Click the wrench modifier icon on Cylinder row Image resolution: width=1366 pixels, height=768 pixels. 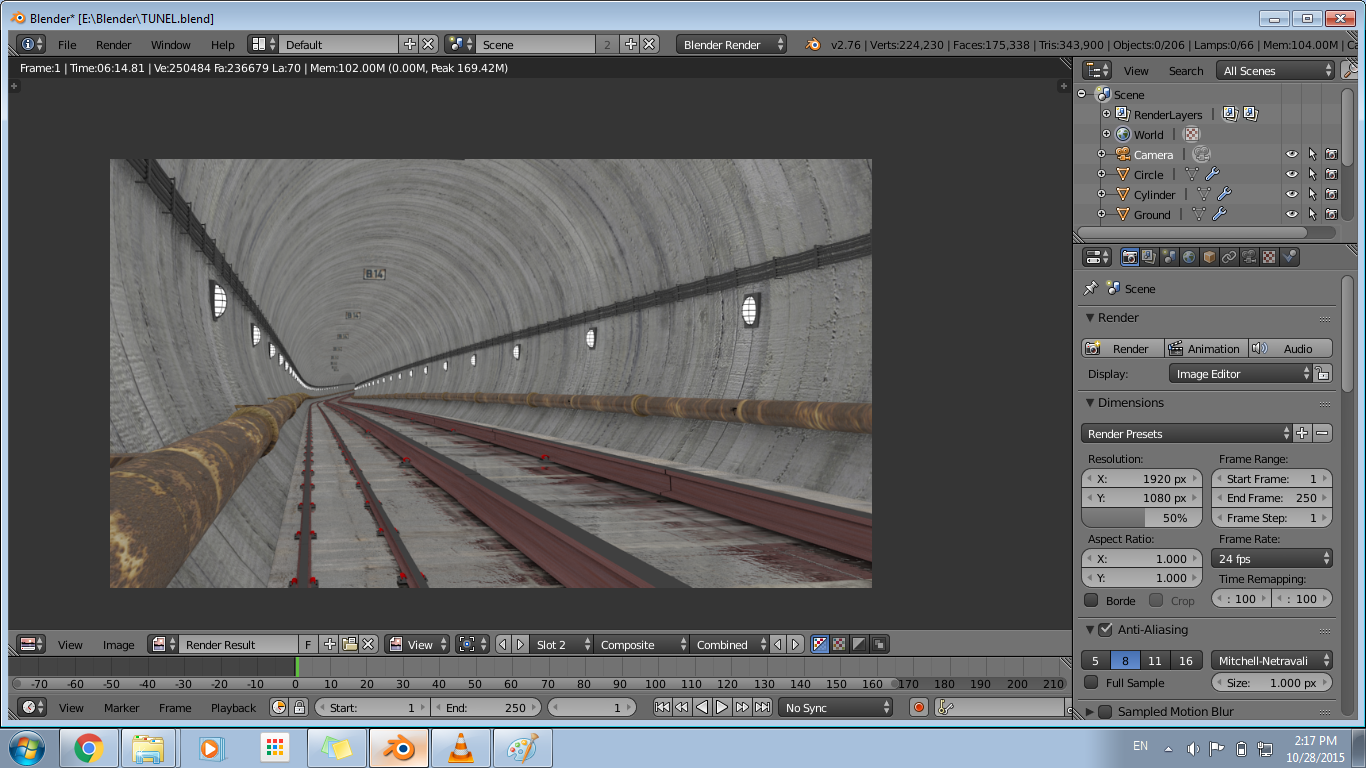1223,194
